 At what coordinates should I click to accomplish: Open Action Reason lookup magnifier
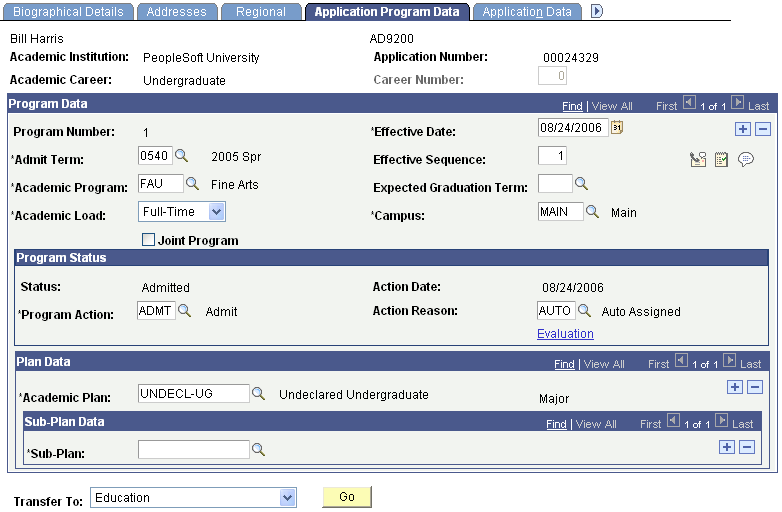pyautogui.click(x=585, y=311)
